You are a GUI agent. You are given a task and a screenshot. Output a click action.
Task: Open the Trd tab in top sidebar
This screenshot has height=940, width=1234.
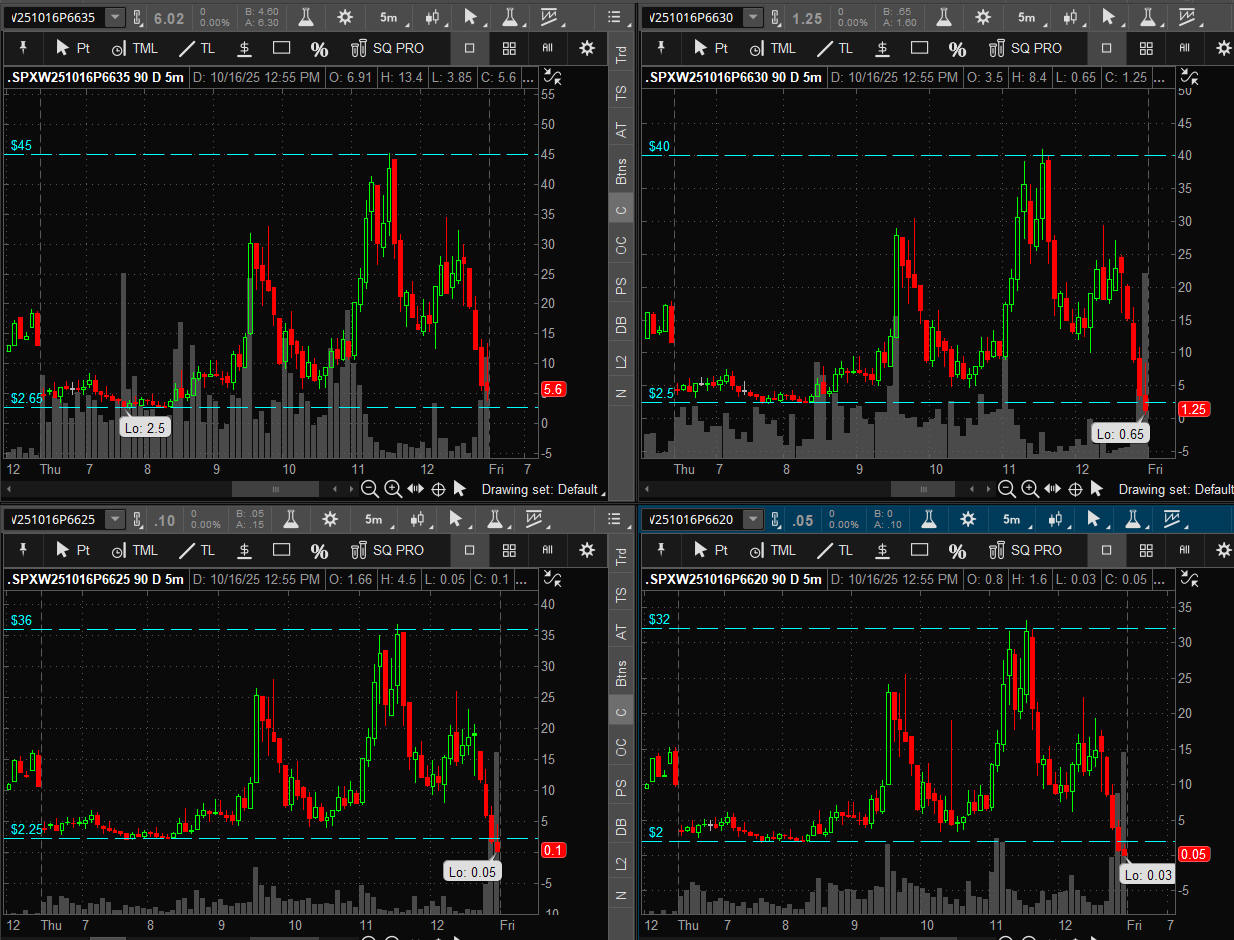pyautogui.click(x=621, y=56)
